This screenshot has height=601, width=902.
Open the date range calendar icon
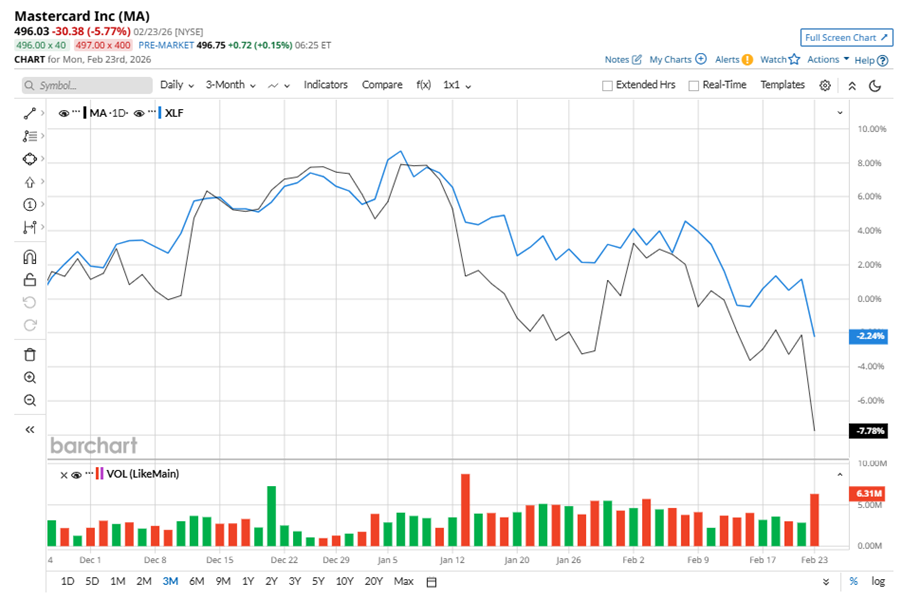click(x=431, y=582)
